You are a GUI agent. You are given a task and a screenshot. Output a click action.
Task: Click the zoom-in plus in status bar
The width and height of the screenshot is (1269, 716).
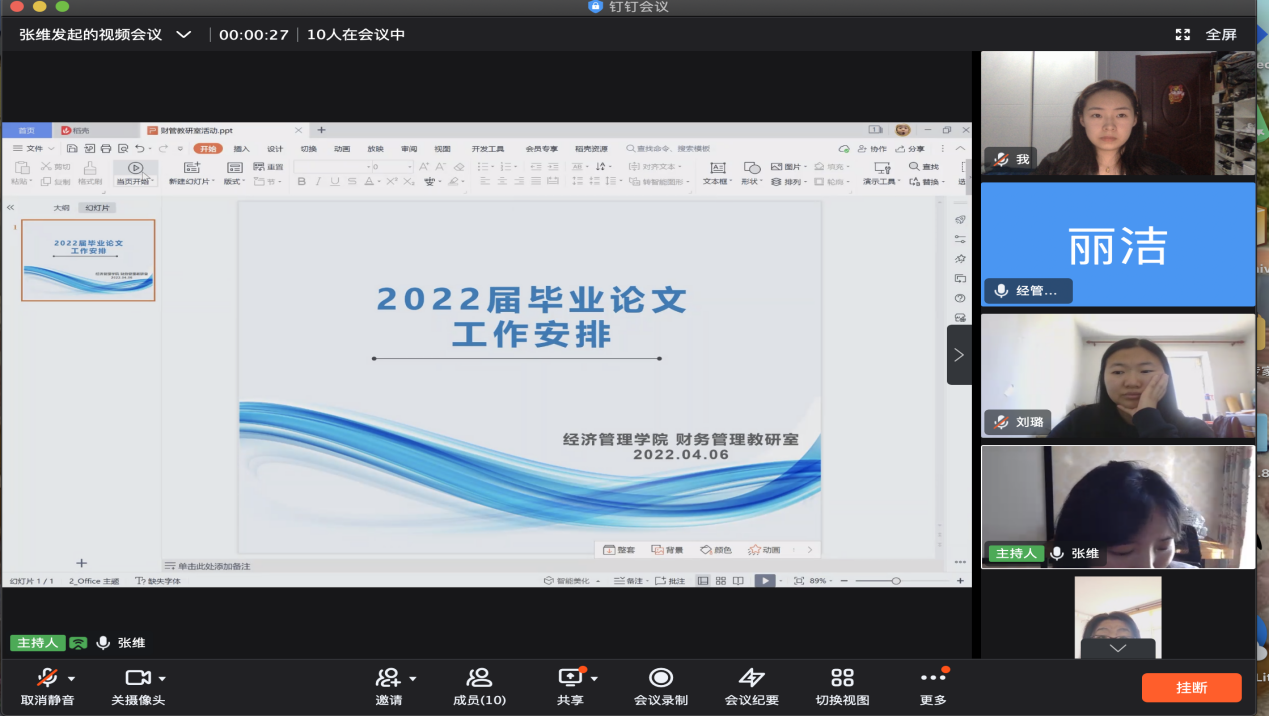click(x=961, y=580)
